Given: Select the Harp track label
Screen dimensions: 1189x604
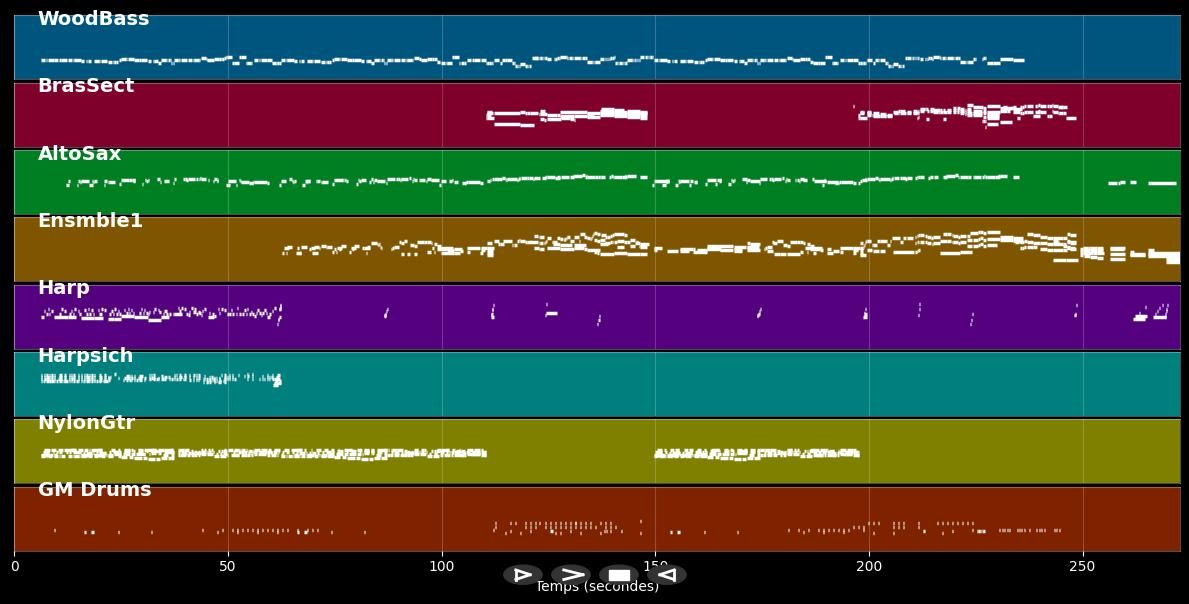Looking at the screenshot, I should click(63, 288).
